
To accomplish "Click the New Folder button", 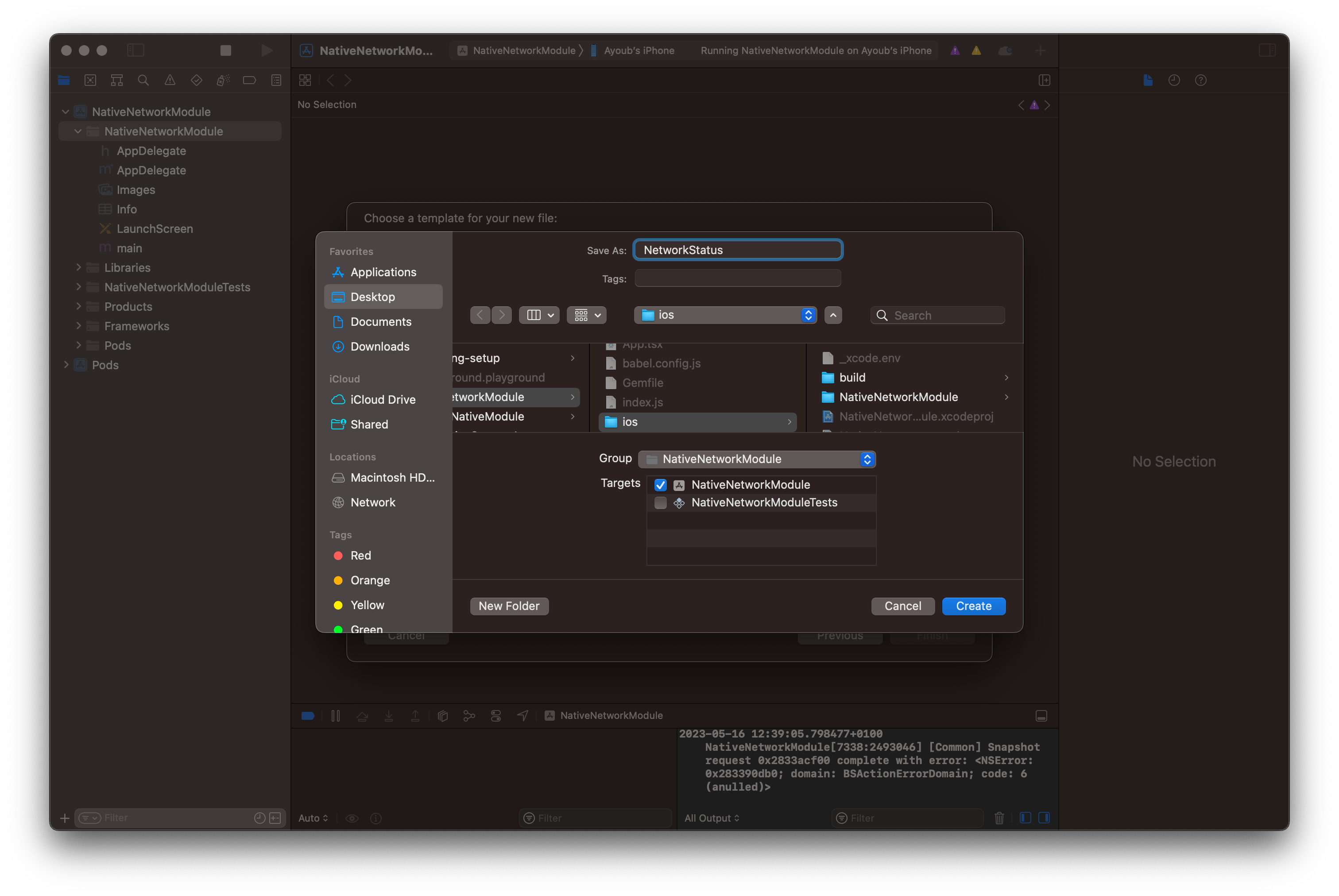I will [x=509, y=606].
